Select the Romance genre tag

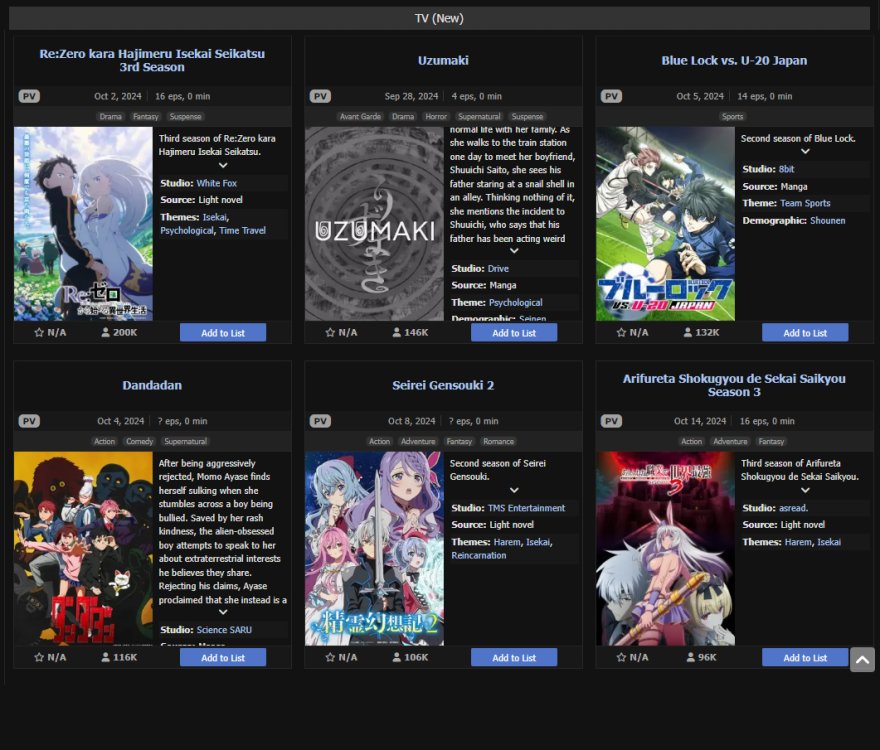[x=498, y=442]
